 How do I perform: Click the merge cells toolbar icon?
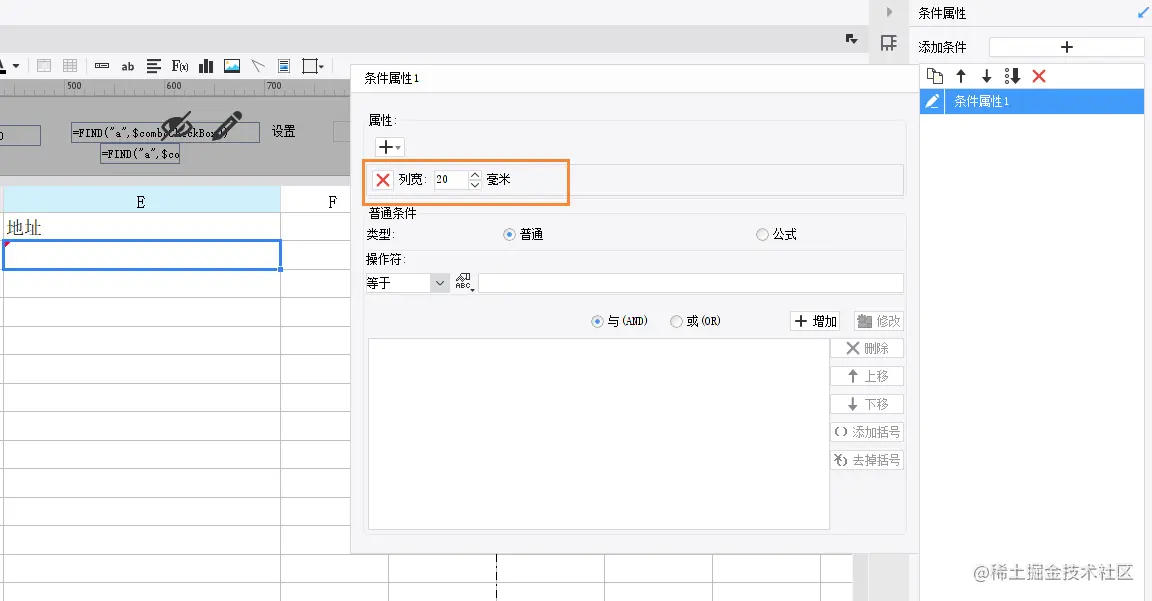(44, 66)
